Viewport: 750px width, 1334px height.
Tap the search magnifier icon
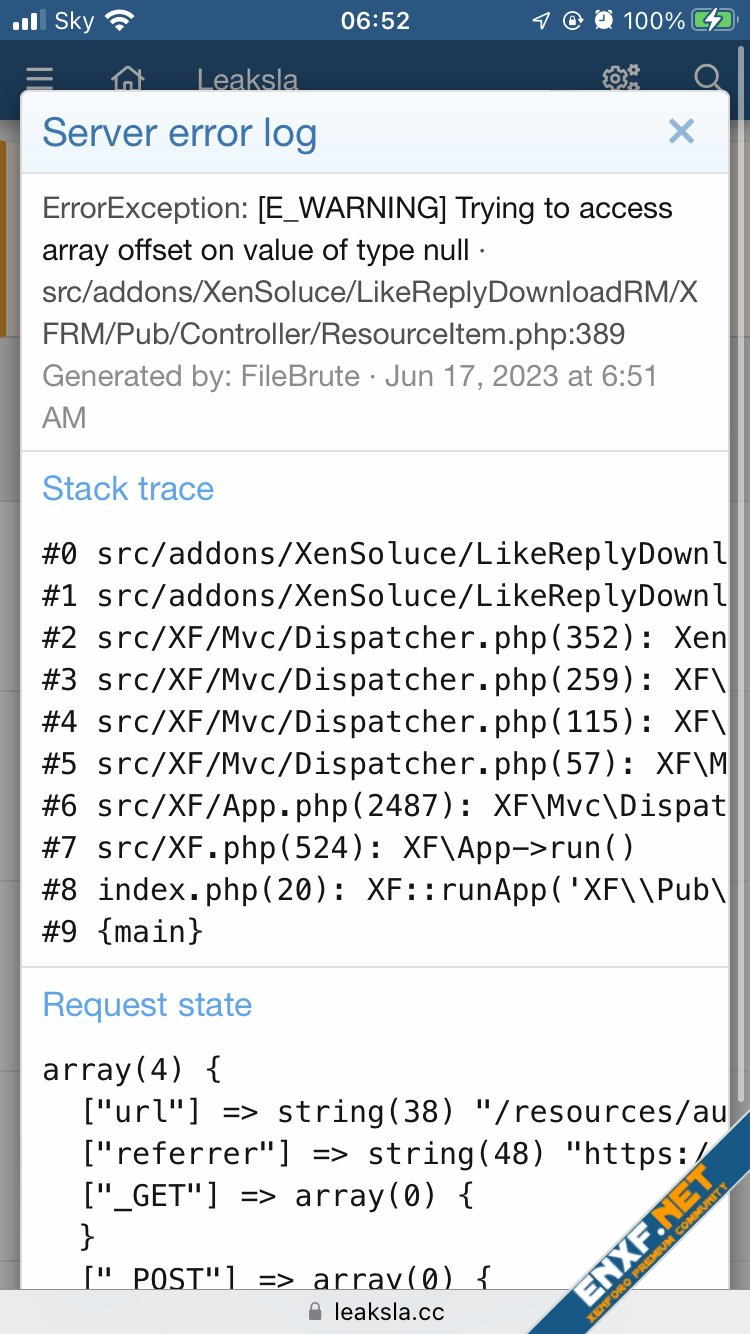point(708,77)
